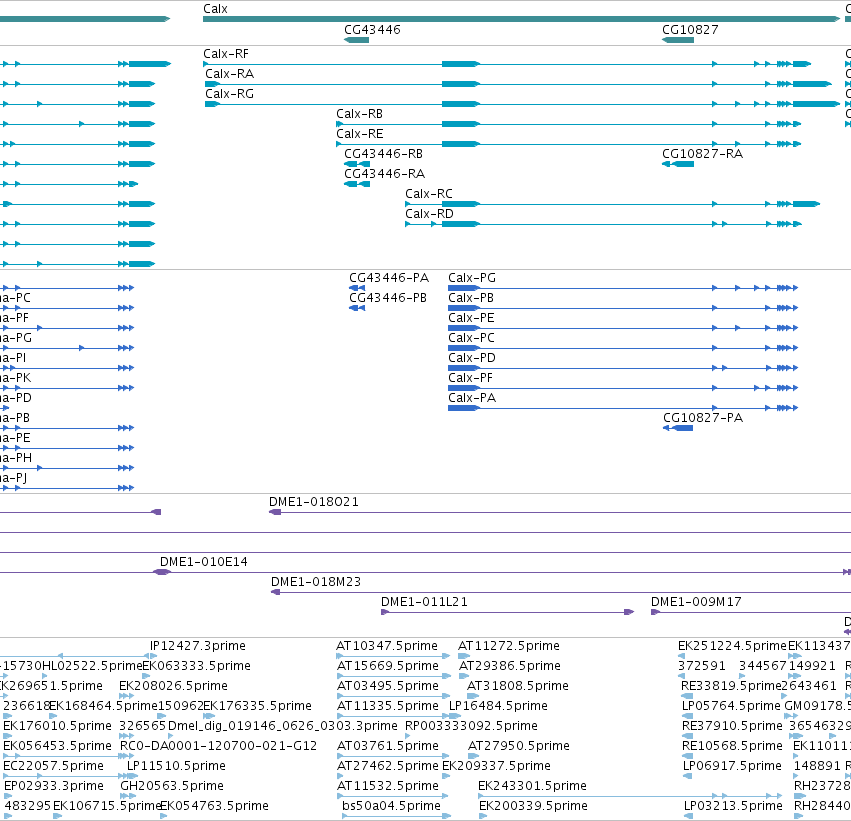Click the AT31808.5prime EST label

point(518,686)
